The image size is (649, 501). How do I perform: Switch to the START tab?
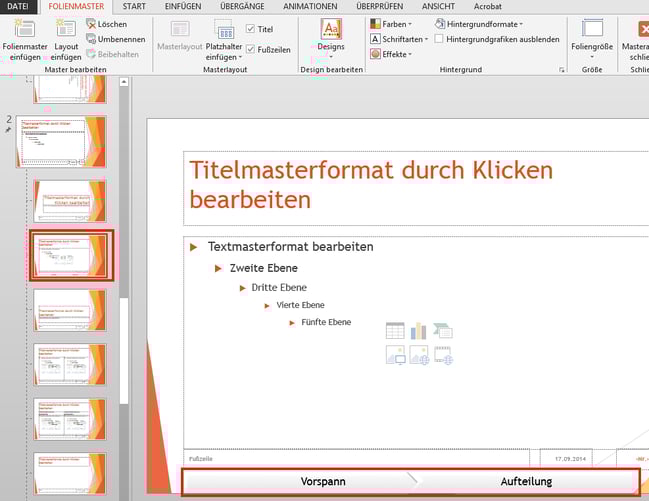134,6
